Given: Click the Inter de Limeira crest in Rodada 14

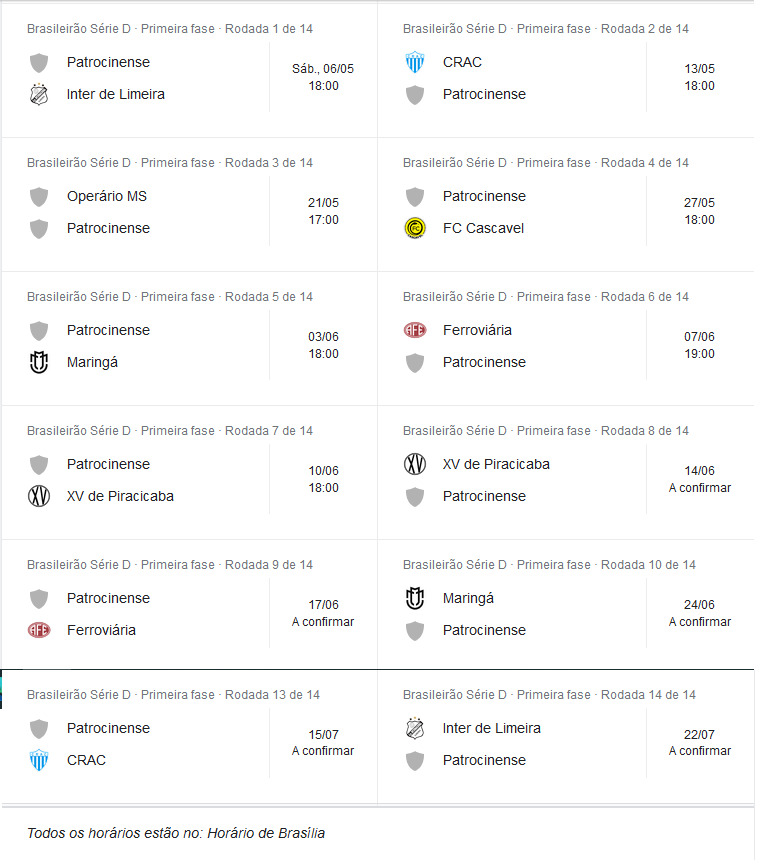Looking at the screenshot, I should 415,728.
